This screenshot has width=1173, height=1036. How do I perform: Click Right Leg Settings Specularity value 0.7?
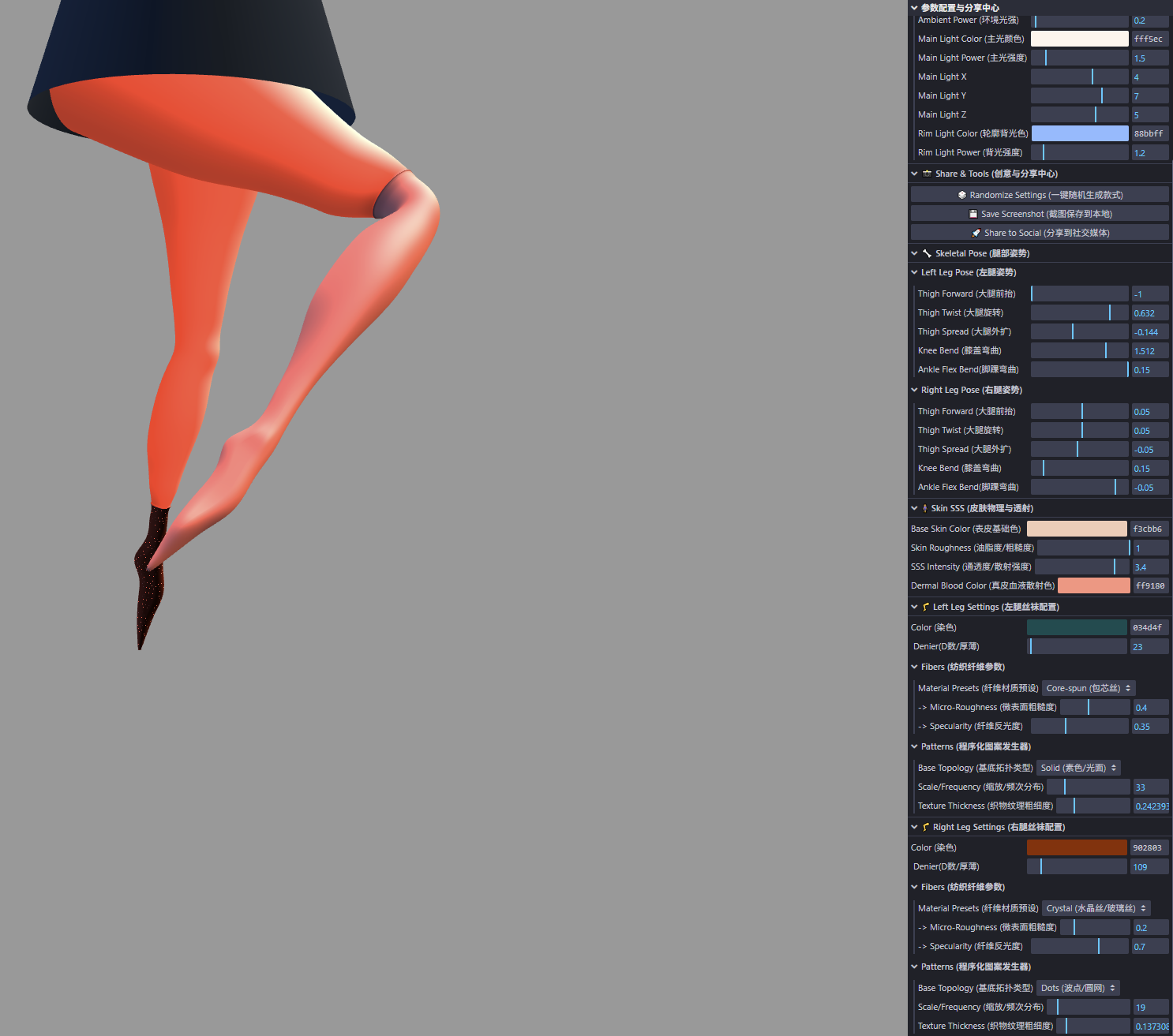coord(1151,946)
